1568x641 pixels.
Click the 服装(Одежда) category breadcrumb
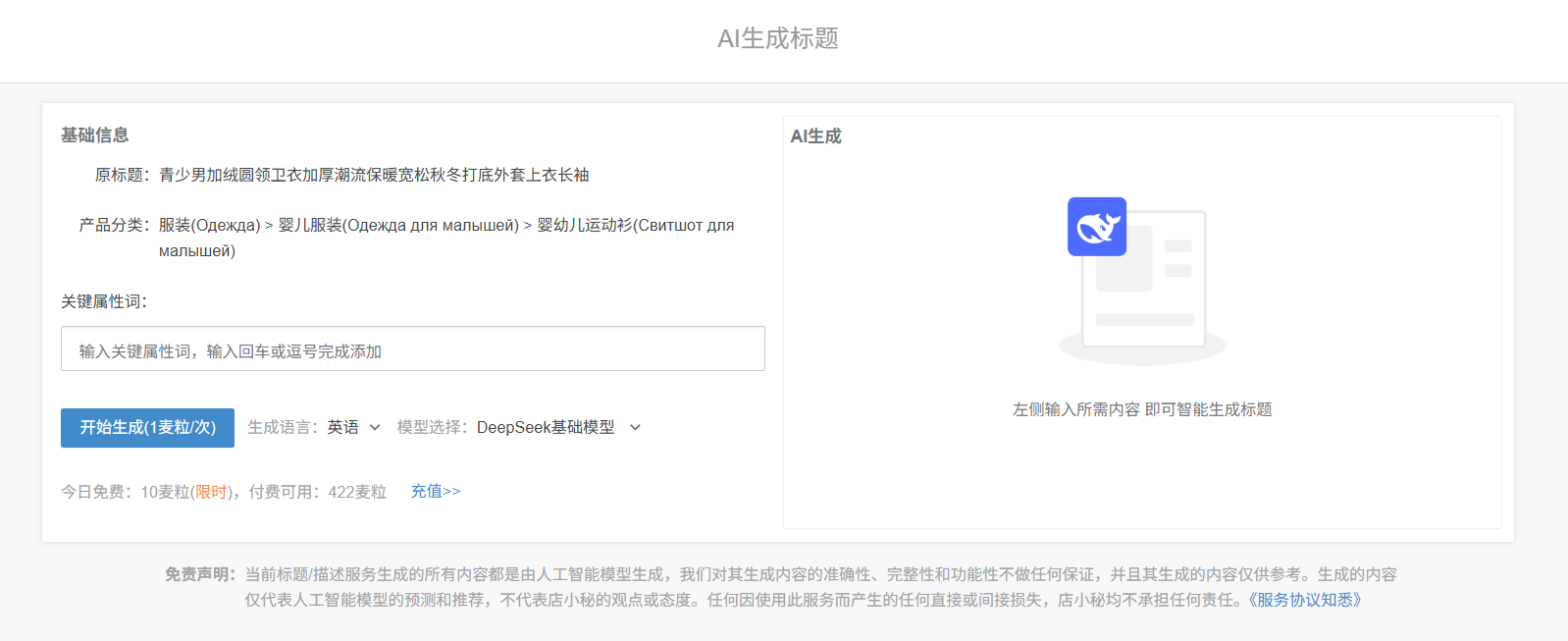click(209, 225)
